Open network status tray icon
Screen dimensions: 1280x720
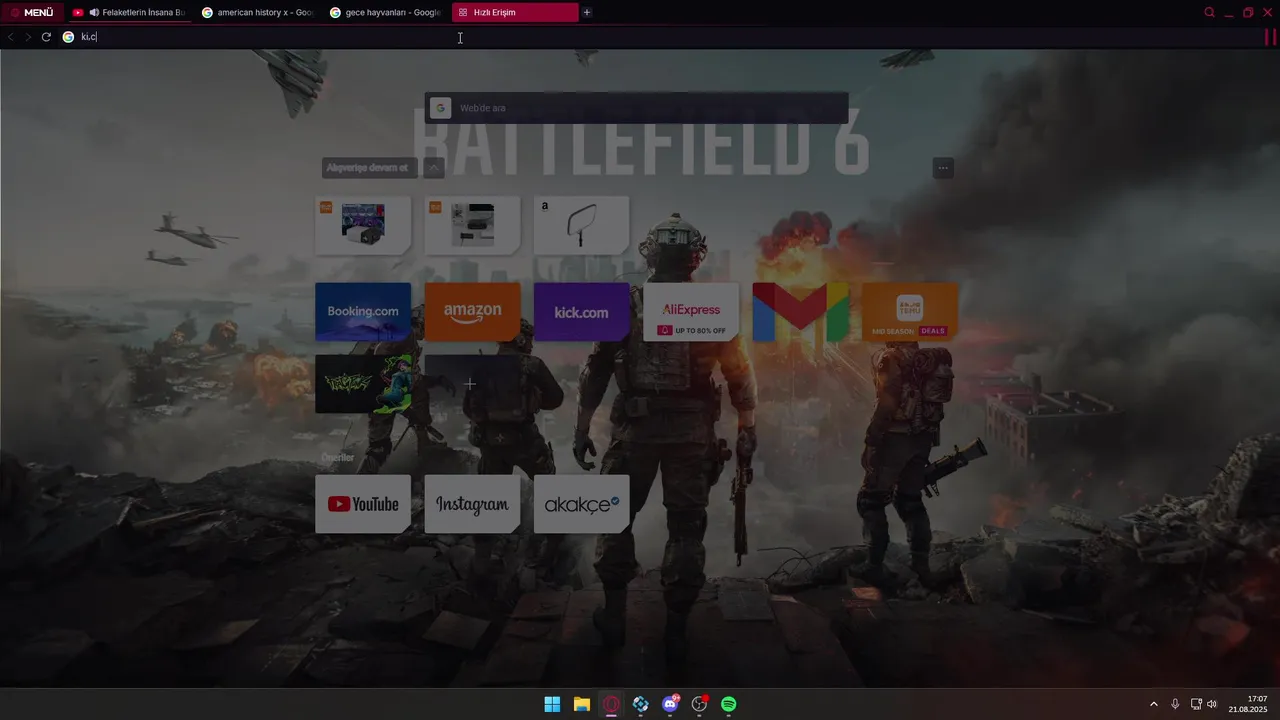1196,704
